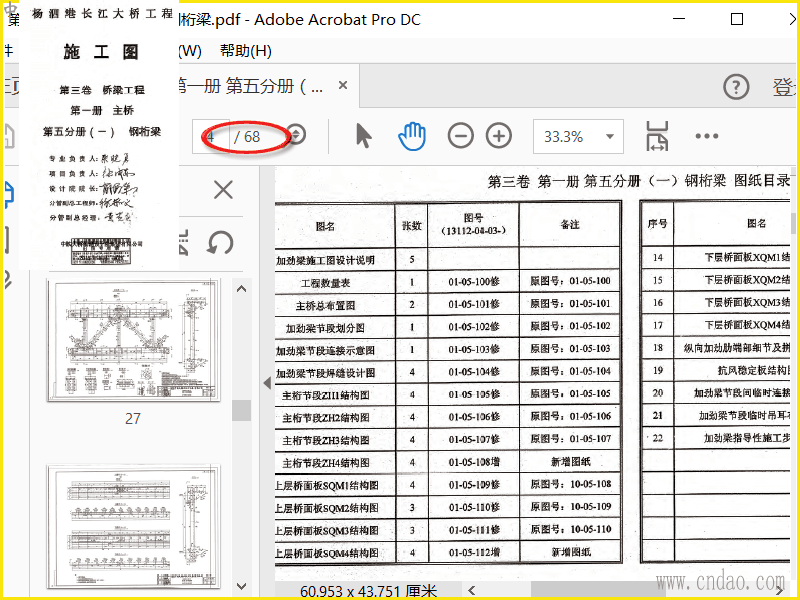
Task: Show more toolbar tools via the ellipsis
Action: pos(707,136)
